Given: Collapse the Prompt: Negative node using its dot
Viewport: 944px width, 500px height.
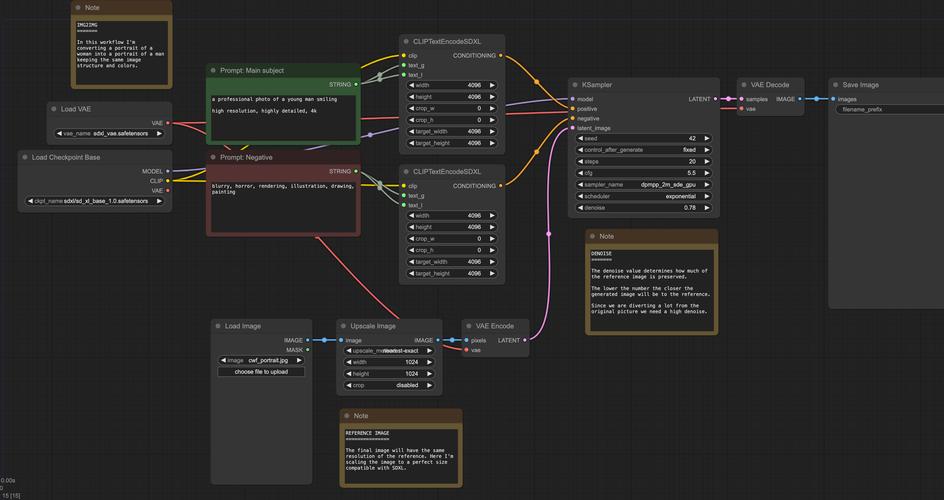Looking at the screenshot, I should [213, 157].
